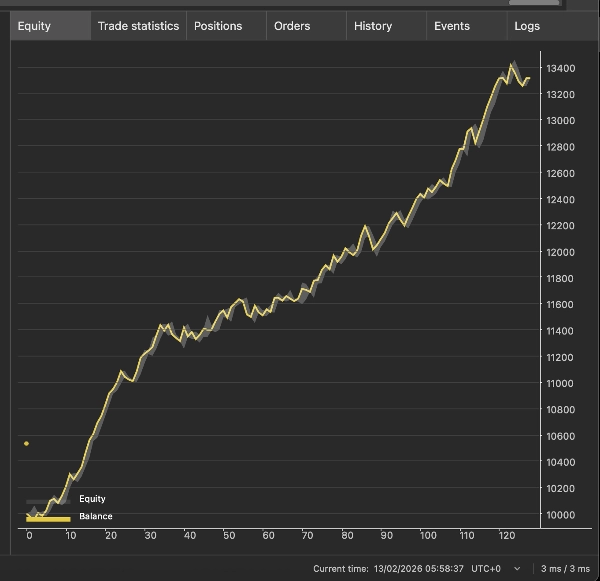Switch to the Equity tab
This screenshot has width=600, height=581.
(34, 26)
